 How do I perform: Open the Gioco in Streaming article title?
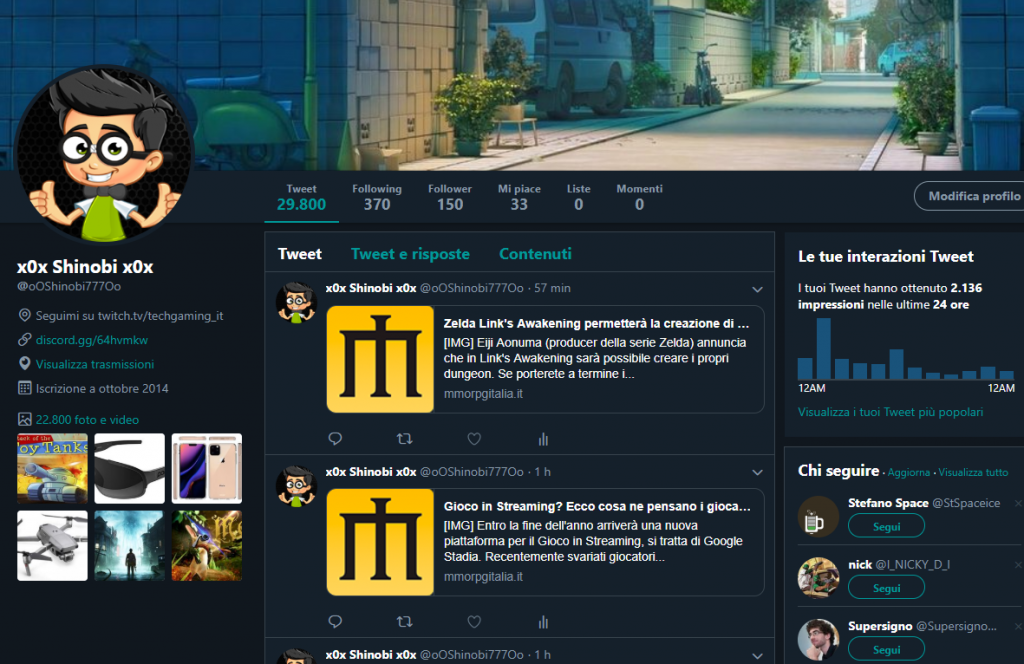(x=597, y=506)
